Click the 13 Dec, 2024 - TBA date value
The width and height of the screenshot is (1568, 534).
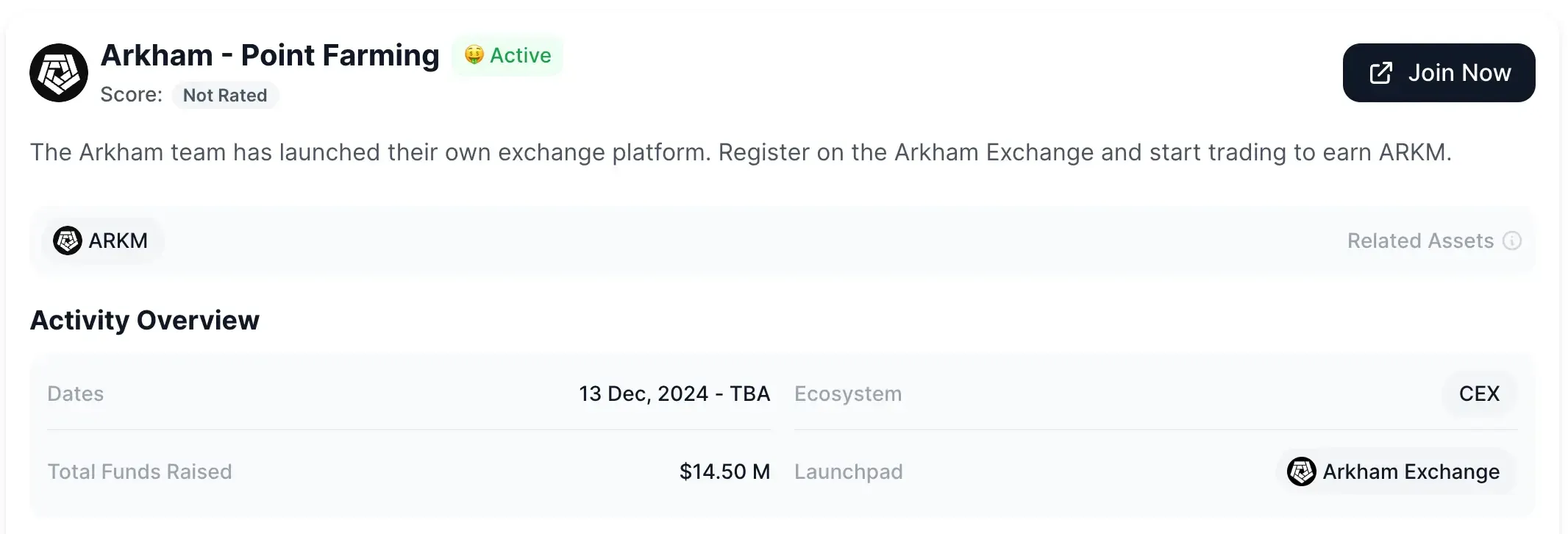point(674,394)
